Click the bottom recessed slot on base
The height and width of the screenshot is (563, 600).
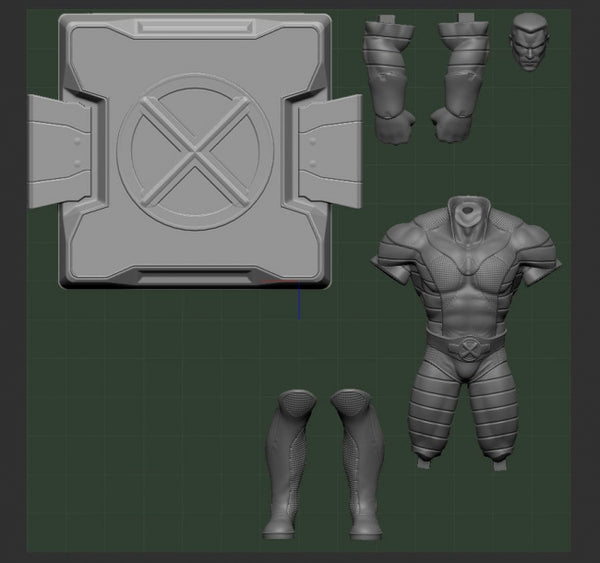tap(195, 272)
